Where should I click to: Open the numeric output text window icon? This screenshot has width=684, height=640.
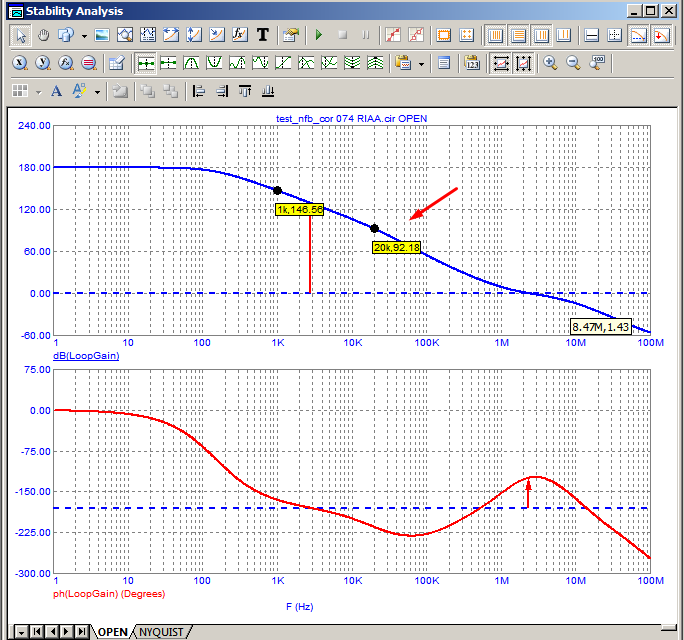pos(444,63)
